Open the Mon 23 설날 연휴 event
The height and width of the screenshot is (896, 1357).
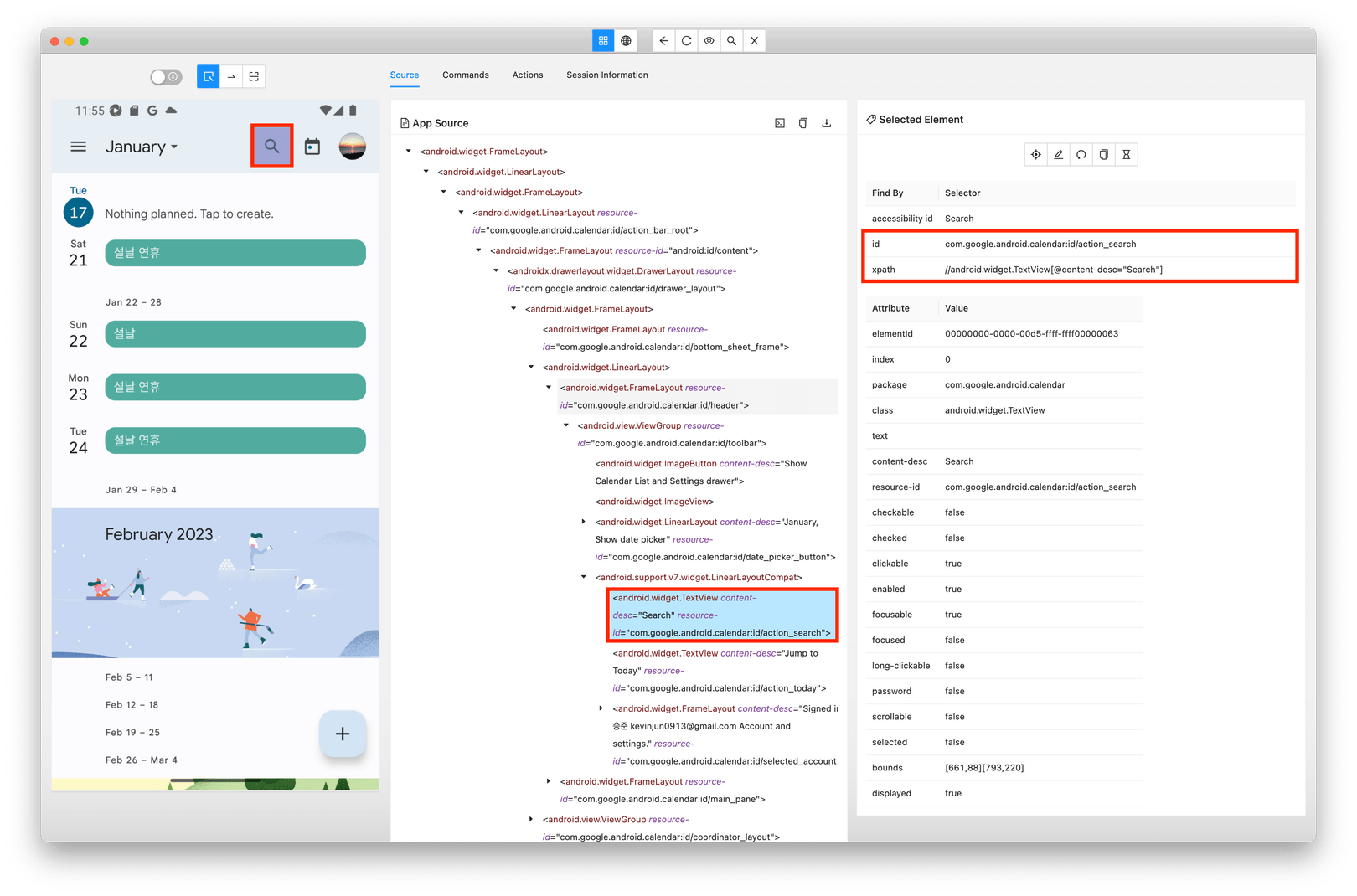coord(235,387)
